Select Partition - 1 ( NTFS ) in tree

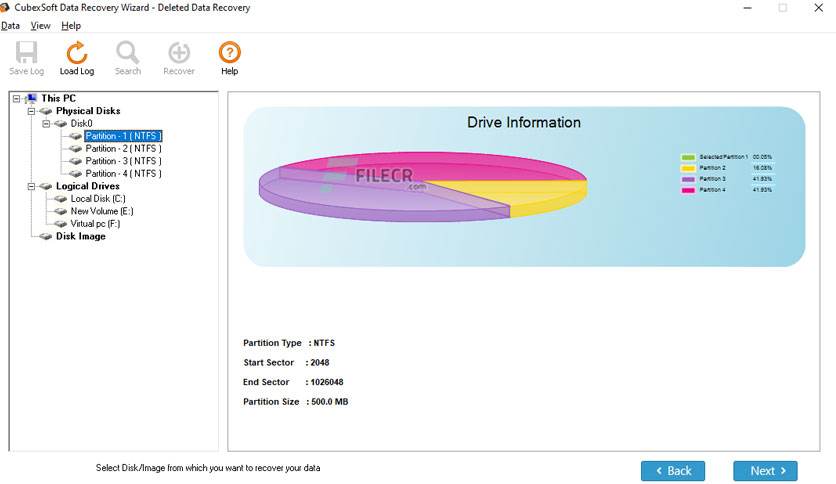click(123, 136)
